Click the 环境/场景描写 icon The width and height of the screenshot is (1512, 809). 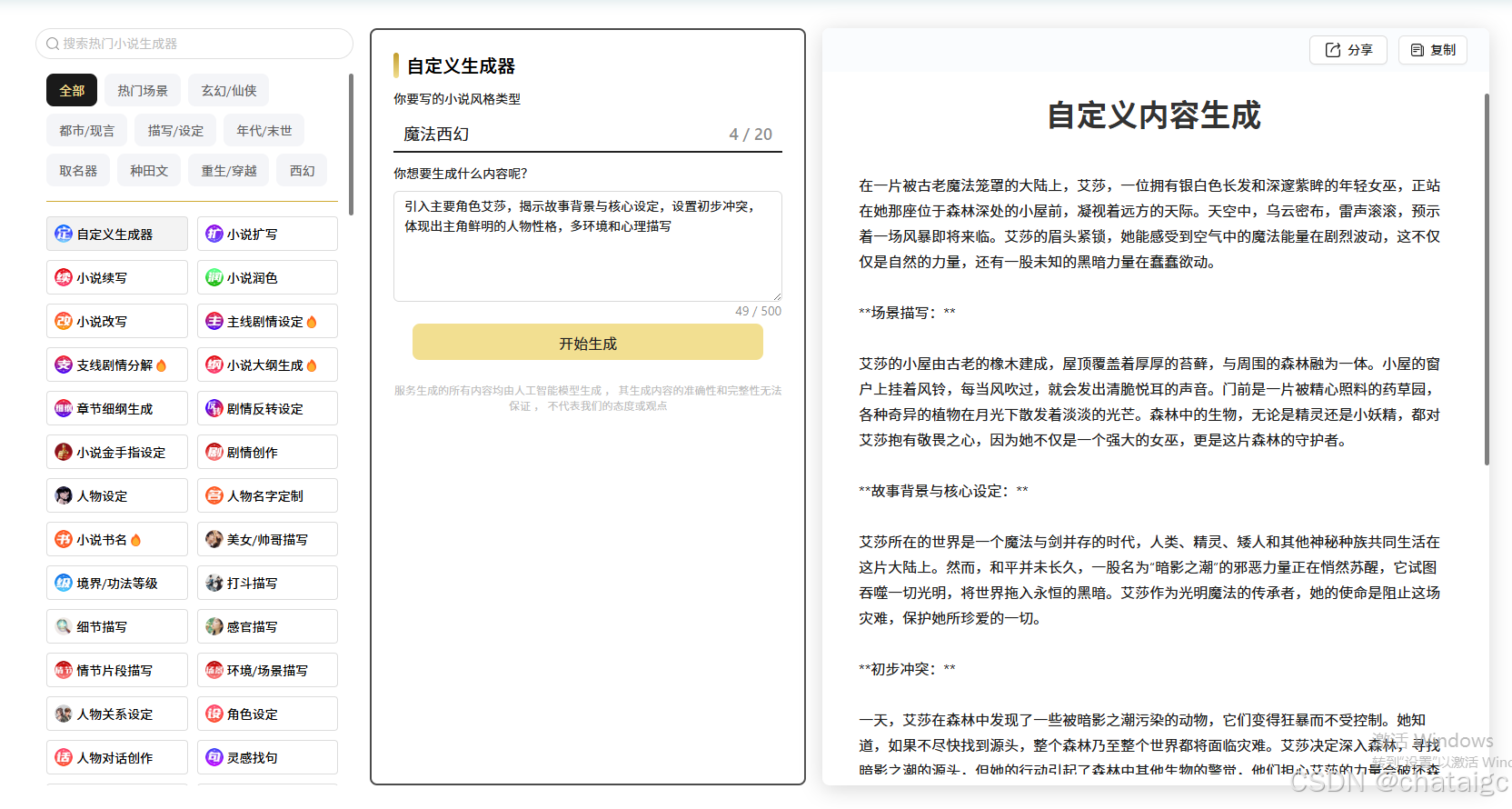click(x=214, y=670)
